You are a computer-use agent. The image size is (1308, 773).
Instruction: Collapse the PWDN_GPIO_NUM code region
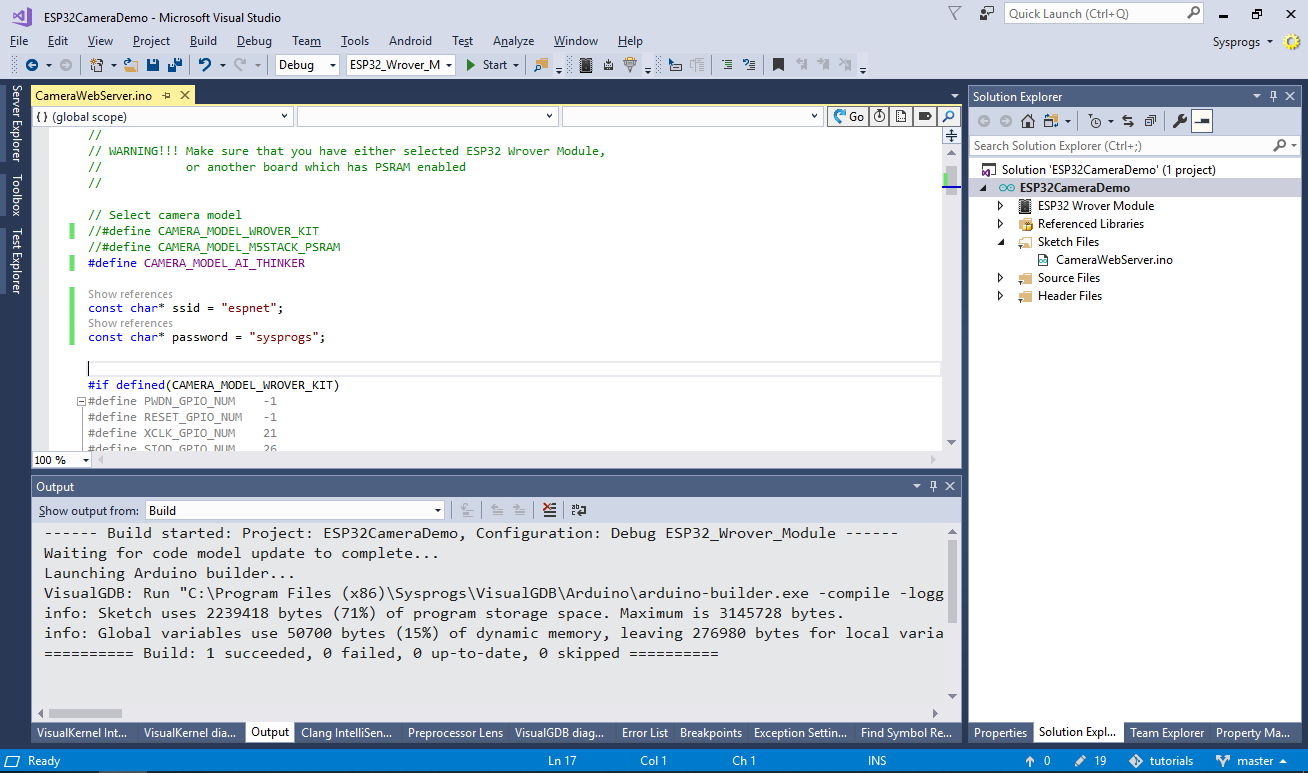click(81, 401)
